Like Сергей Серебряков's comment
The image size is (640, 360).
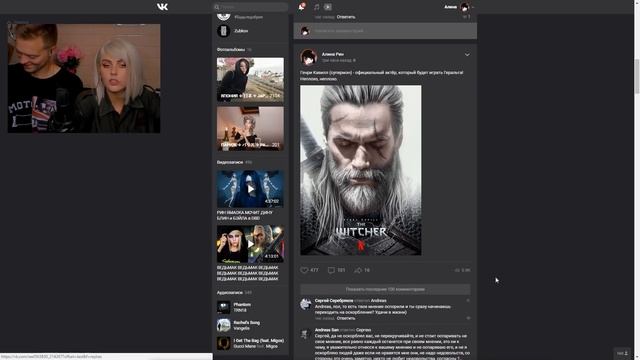click(468, 318)
